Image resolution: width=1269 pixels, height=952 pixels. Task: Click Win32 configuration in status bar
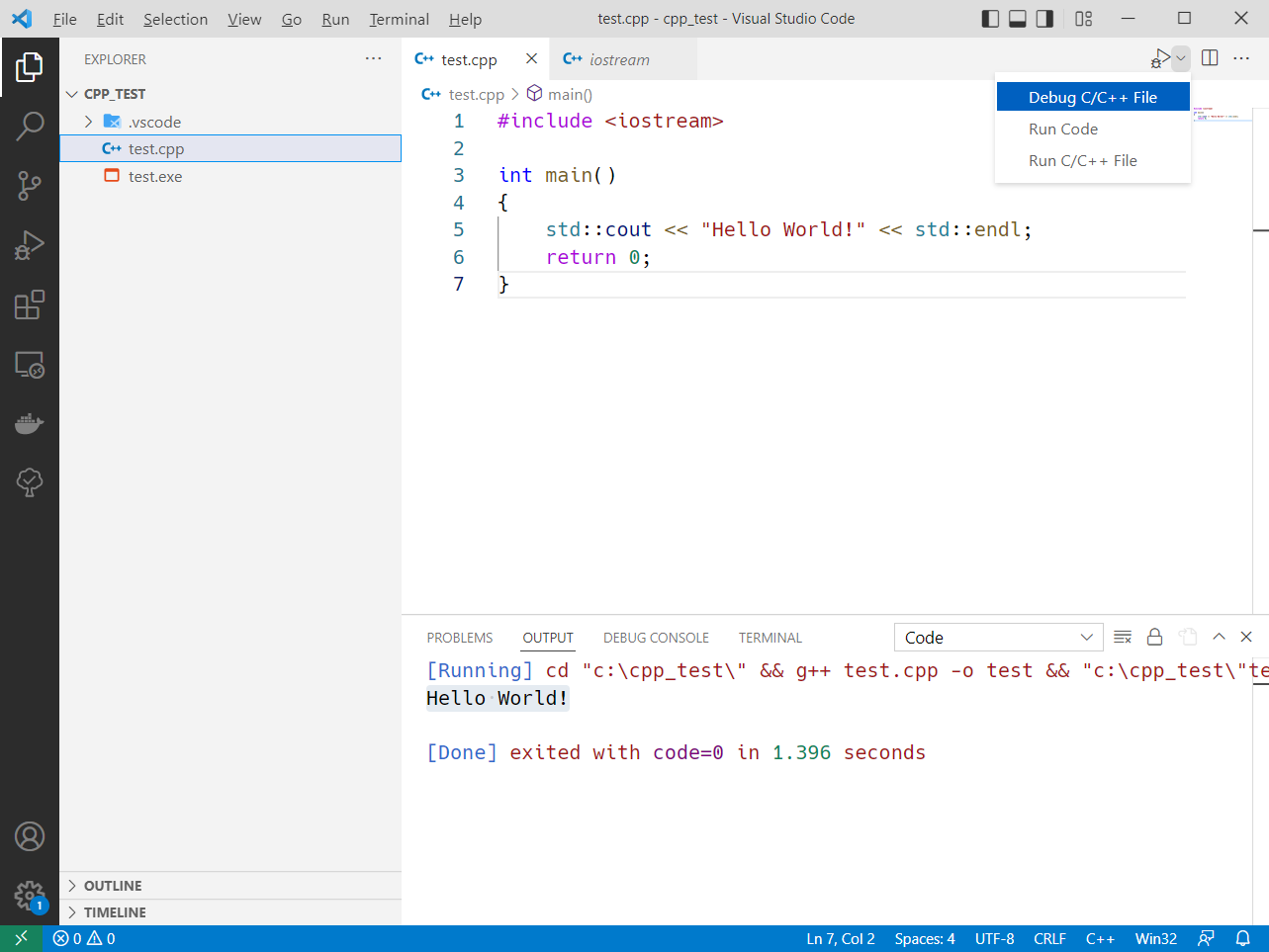[x=1156, y=939]
